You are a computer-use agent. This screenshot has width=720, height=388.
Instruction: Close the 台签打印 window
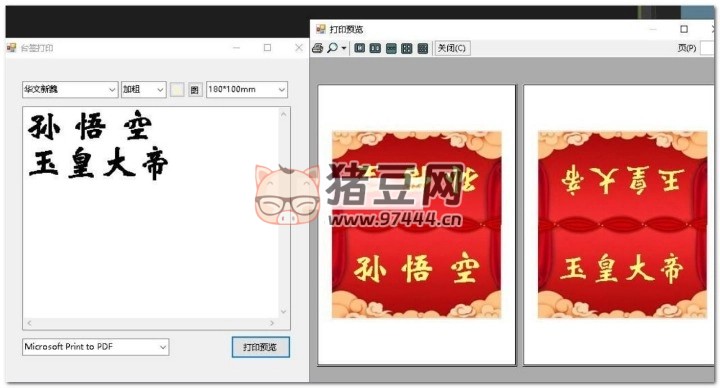[x=299, y=47]
